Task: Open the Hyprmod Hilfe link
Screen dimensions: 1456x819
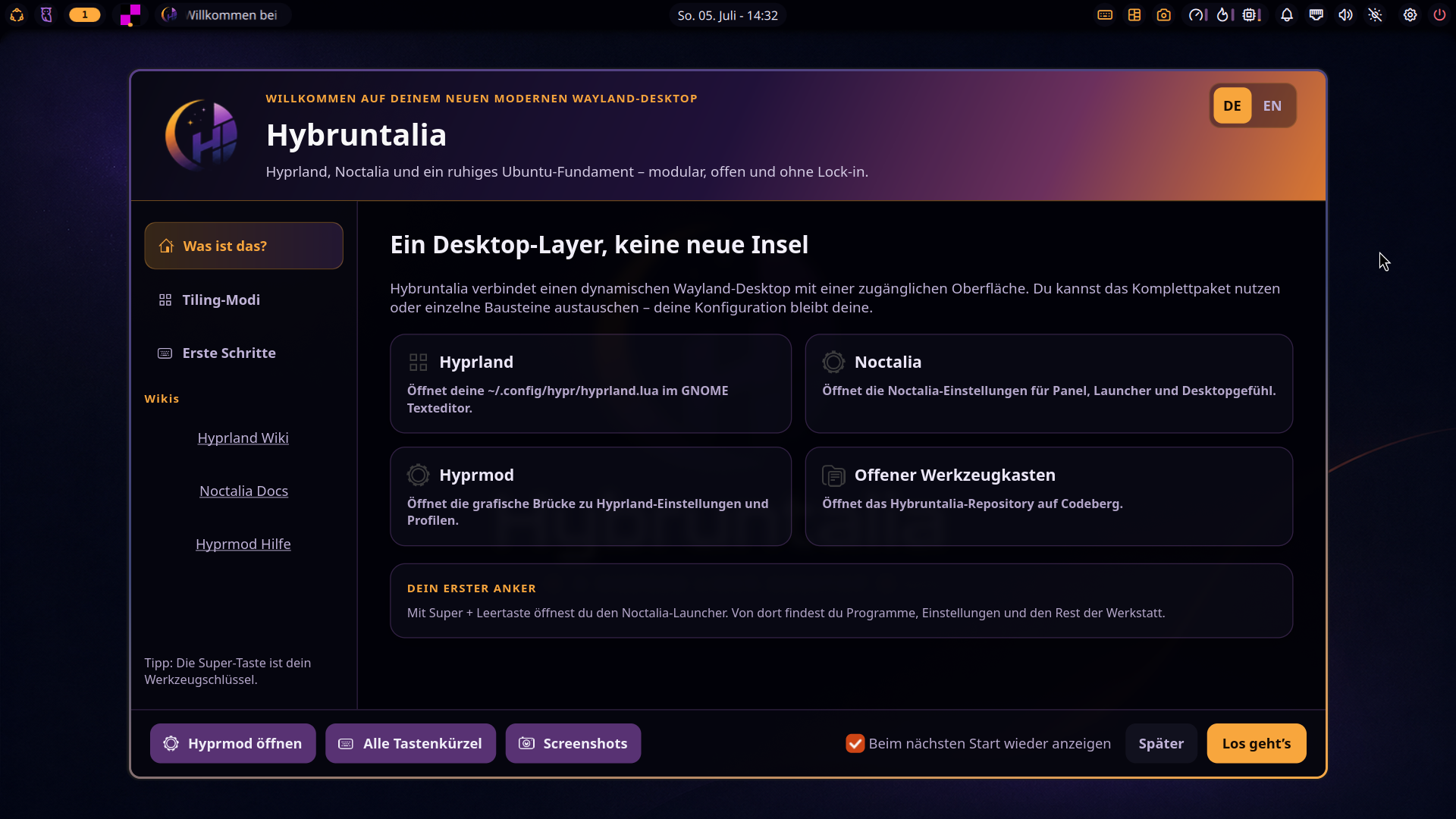Action: [243, 544]
